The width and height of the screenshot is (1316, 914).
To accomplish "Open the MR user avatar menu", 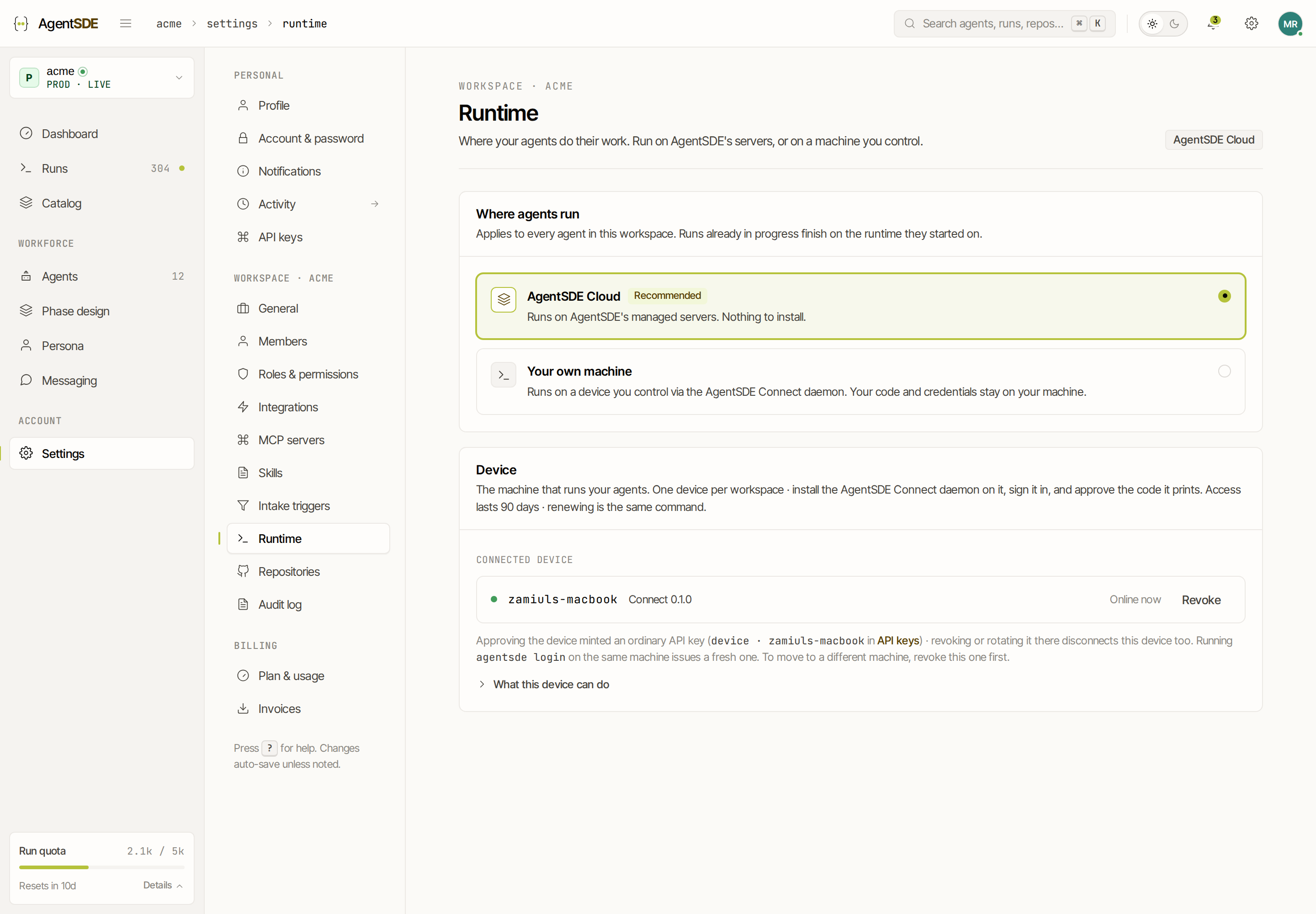I will pos(1289,23).
